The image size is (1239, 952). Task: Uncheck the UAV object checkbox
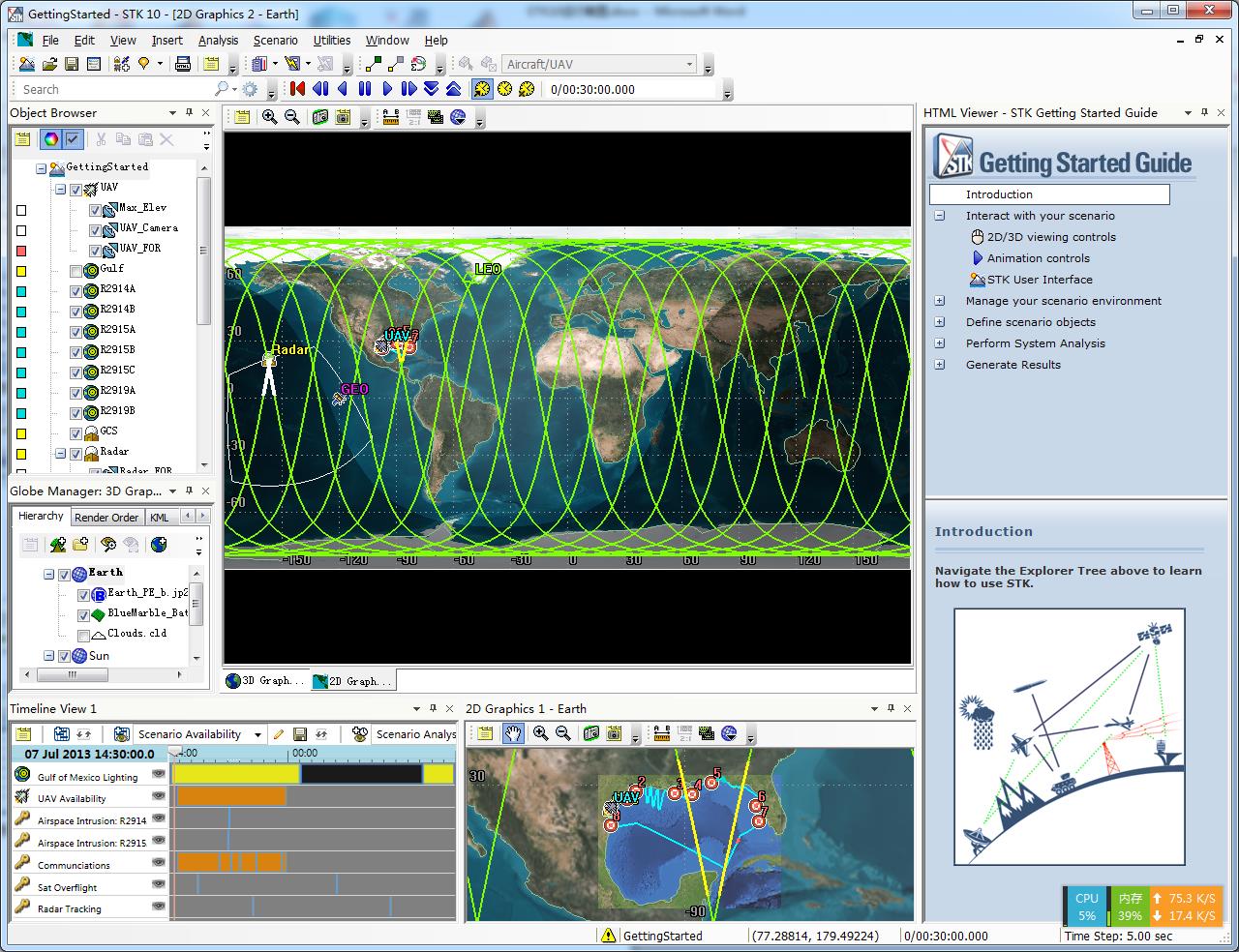[x=76, y=190]
